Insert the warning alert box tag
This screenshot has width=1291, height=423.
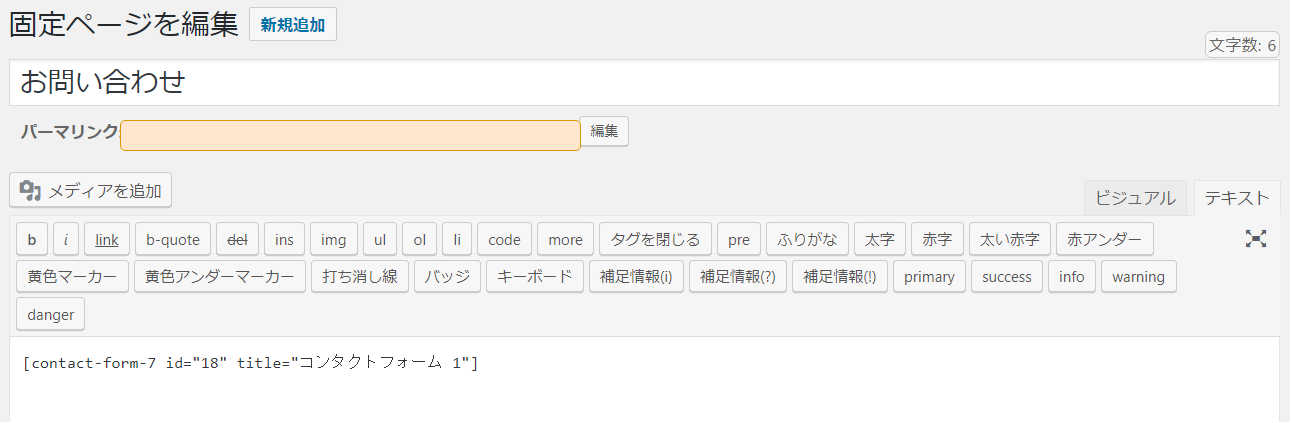1138,277
